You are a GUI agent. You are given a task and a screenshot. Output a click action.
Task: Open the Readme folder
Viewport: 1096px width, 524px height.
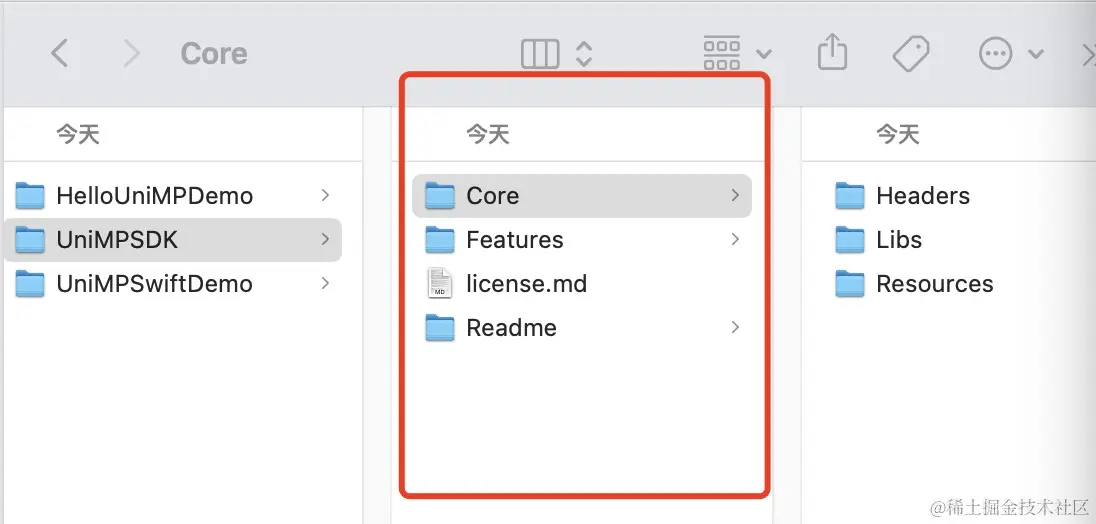pos(582,328)
